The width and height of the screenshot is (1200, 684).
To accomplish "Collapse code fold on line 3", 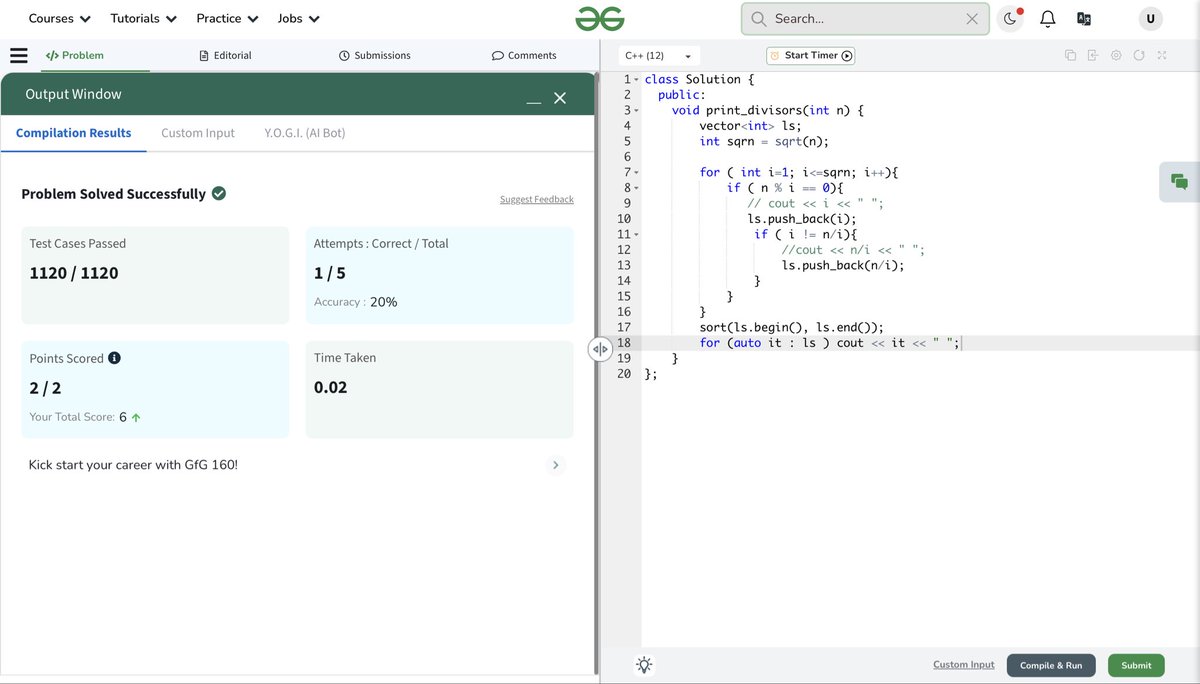I will pyautogui.click(x=636, y=111).
